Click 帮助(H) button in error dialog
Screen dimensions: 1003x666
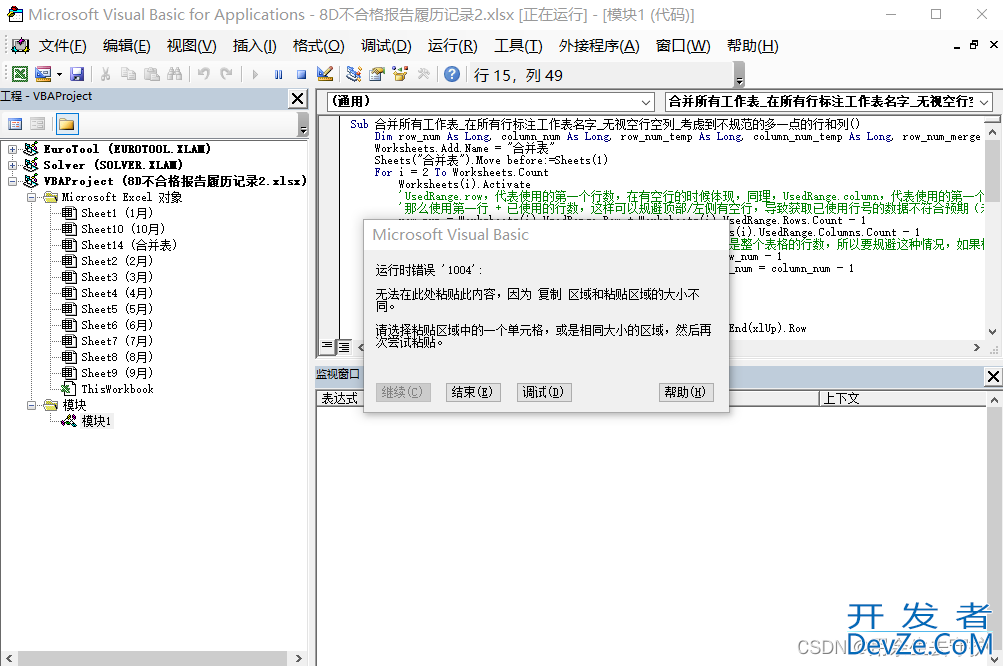(x=685, y=392)
